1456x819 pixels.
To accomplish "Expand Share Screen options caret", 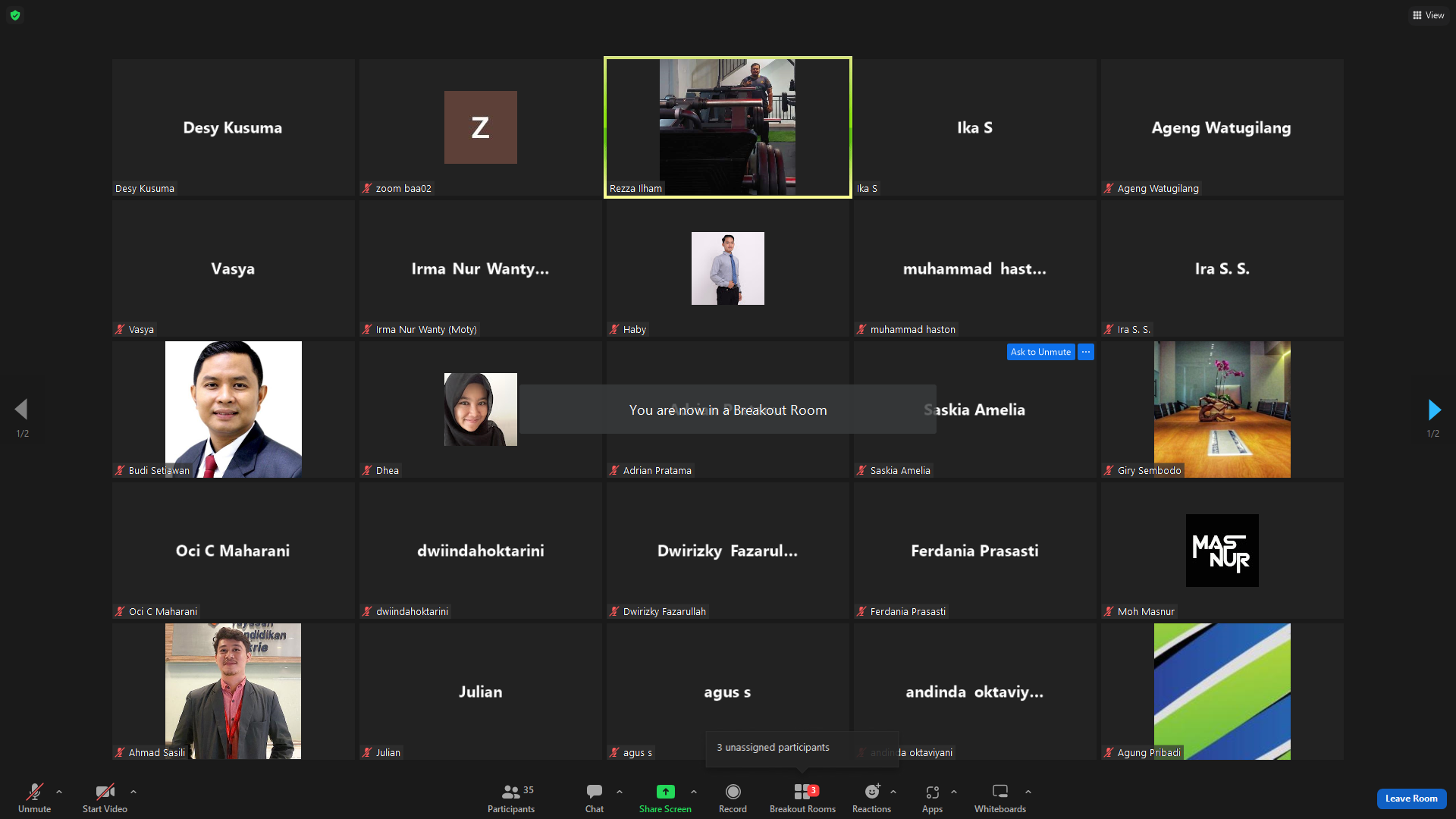I will coord(694,792).
